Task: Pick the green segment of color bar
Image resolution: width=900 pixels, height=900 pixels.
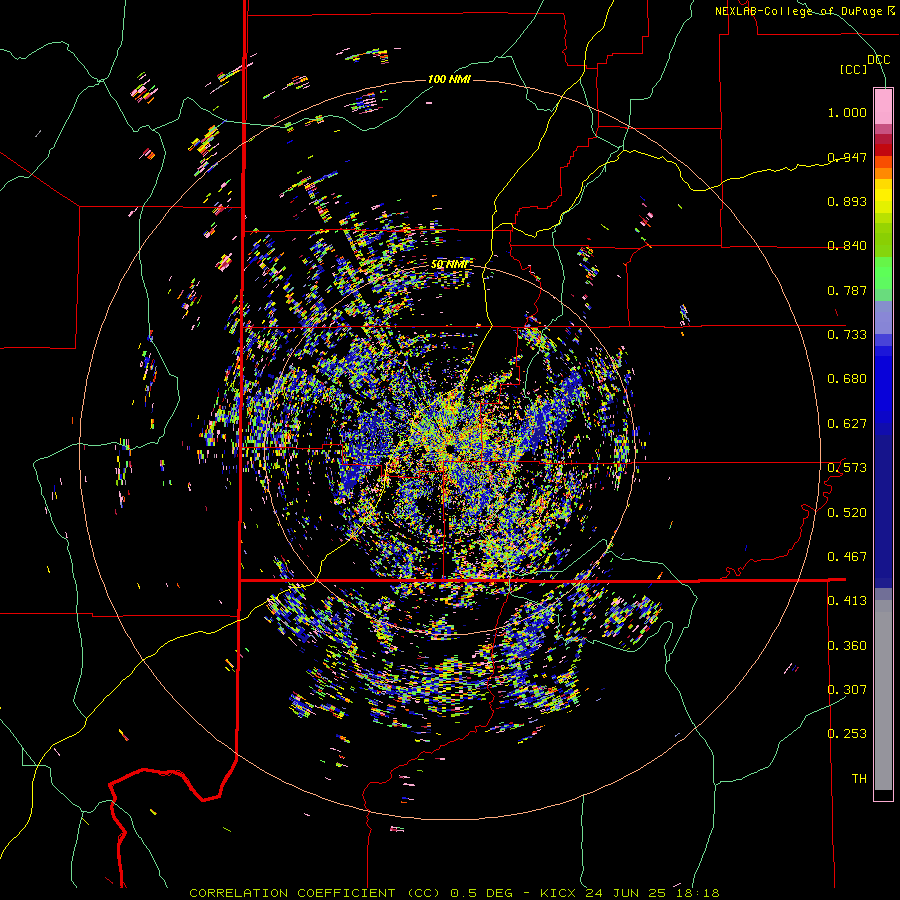Action: pyautogui.click(x=883, y=273)
